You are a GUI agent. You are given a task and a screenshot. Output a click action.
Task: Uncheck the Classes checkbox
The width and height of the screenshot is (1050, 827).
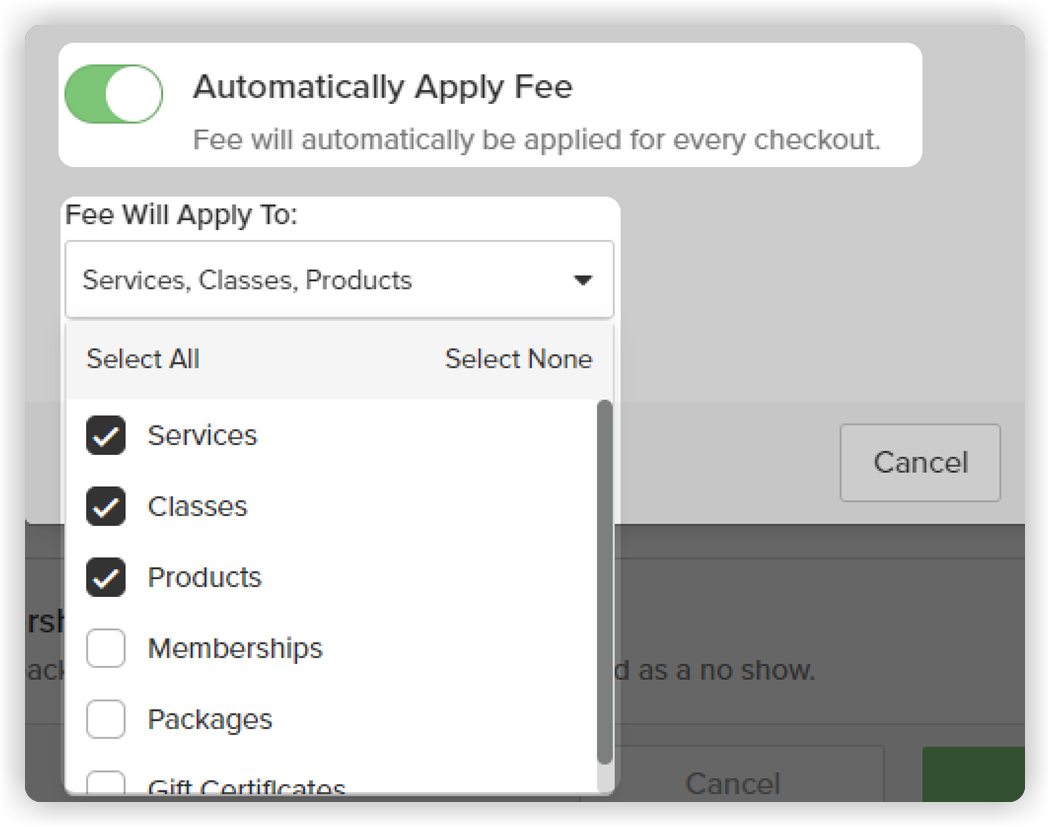[106, 506]
